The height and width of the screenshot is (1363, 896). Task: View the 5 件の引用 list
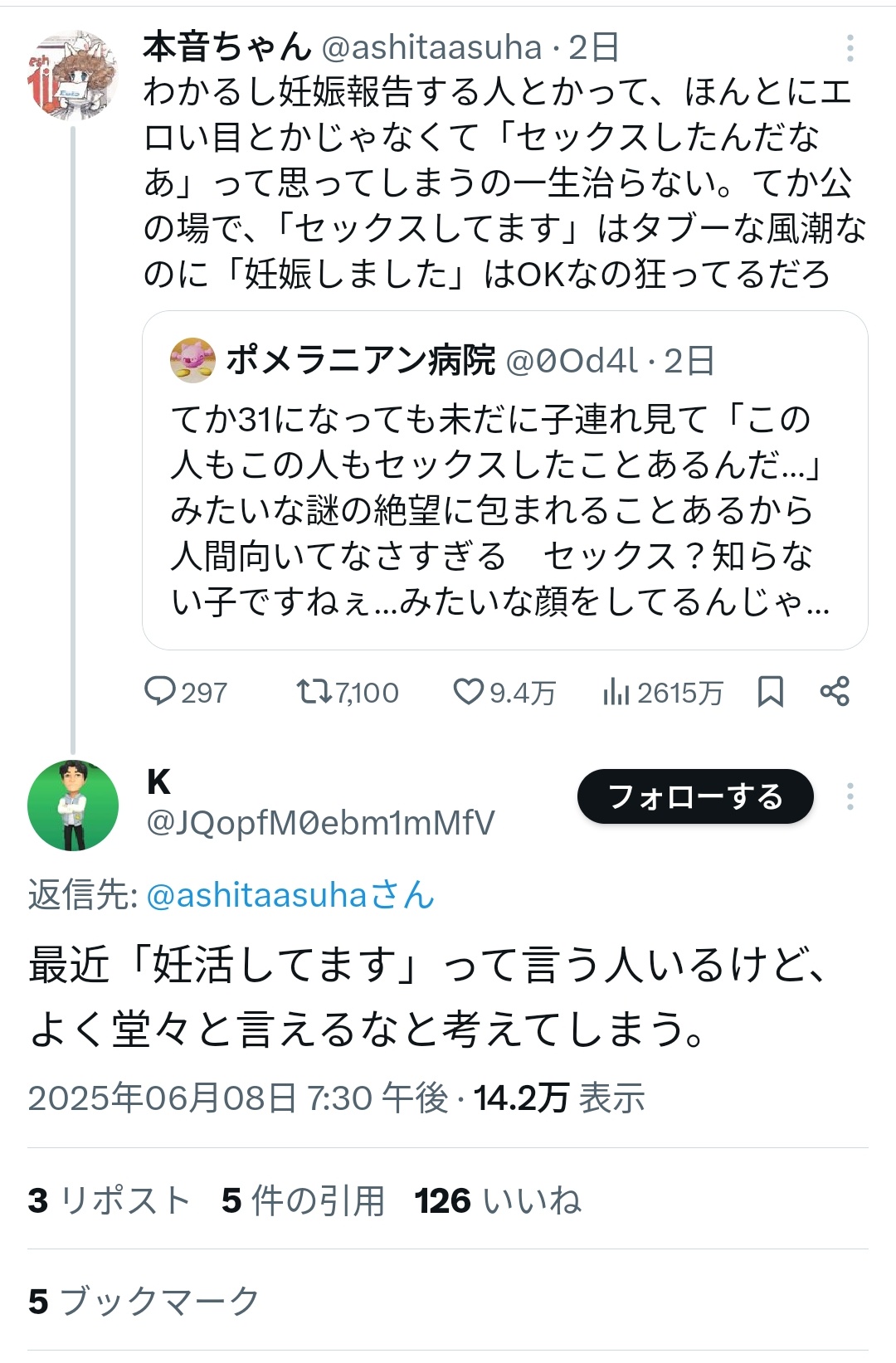[x=303, y=1200]
